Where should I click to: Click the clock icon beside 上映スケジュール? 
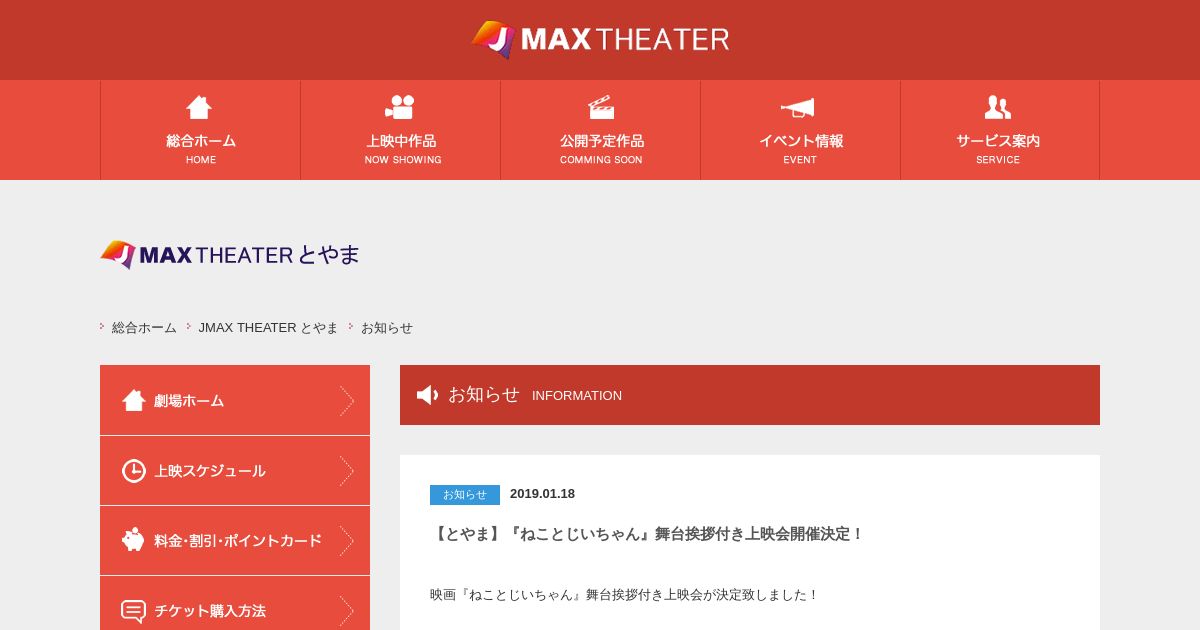tap(134, 470)
